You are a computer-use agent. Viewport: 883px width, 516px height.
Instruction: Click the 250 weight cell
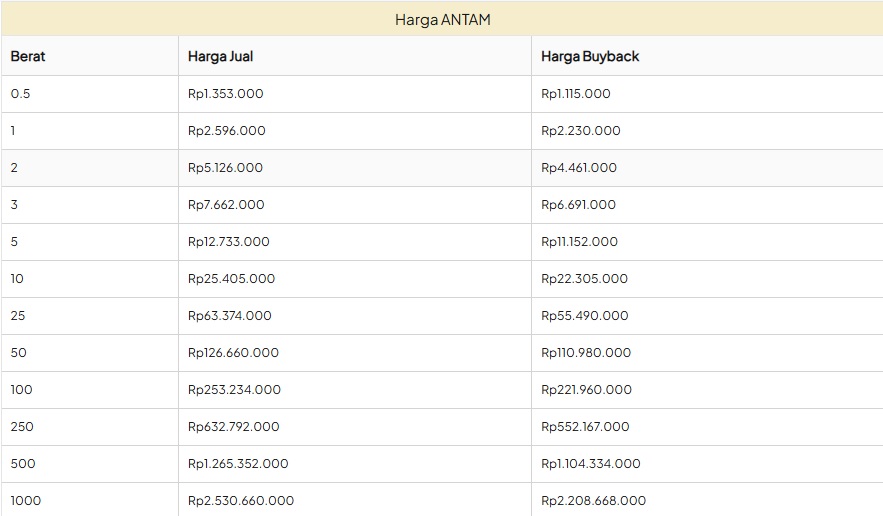[x=22, y=427]
